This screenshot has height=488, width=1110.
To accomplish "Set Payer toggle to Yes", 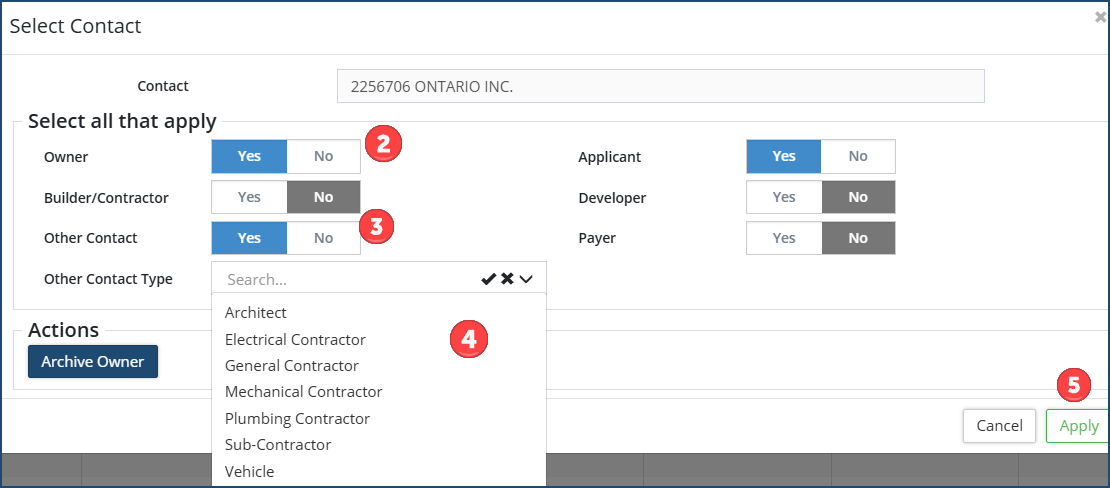I will click(x=784, y=238).
